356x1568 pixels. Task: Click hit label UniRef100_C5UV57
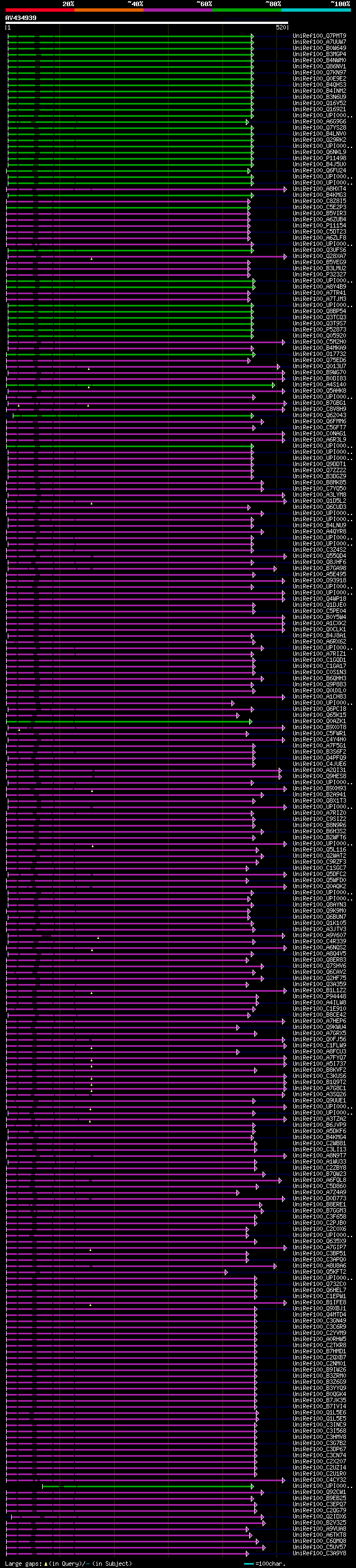pos(319,1547)
